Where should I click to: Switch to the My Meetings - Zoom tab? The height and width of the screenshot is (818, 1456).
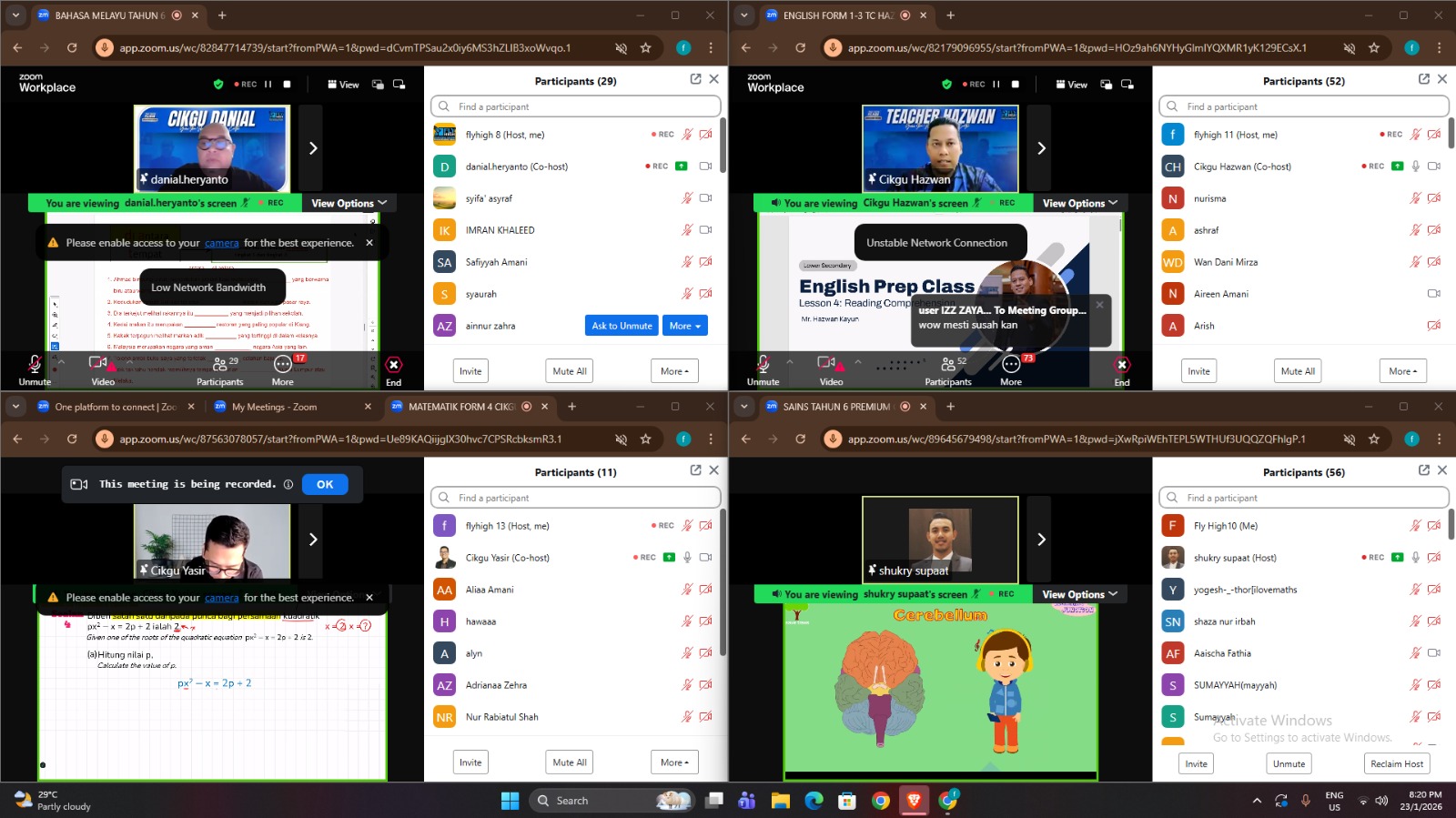point(274,407)
